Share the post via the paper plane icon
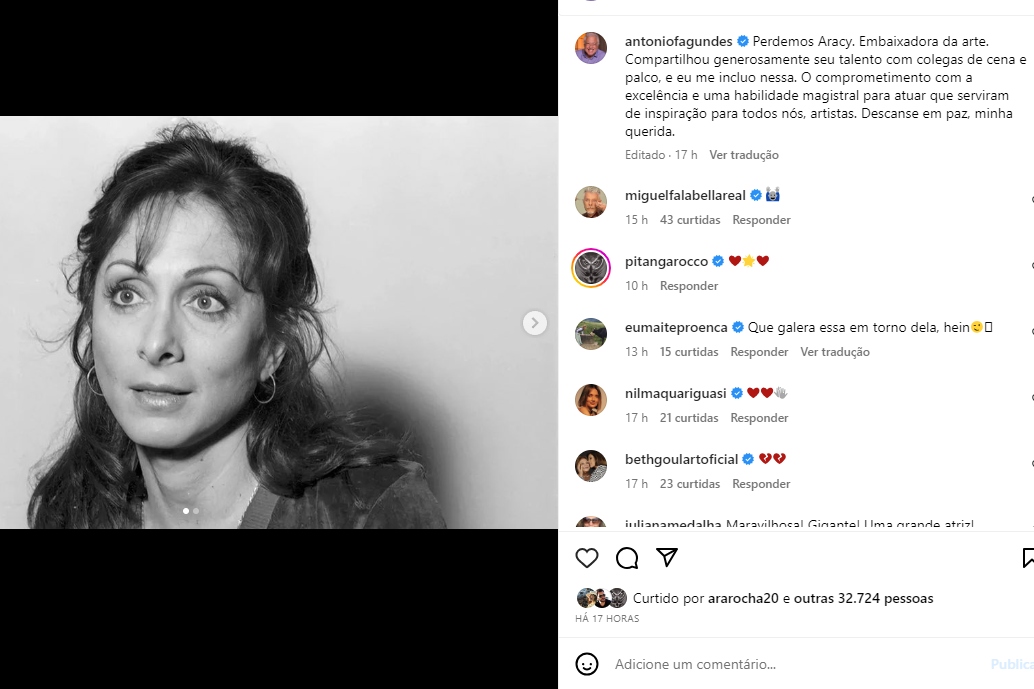Screen dimensions: 1034x689 [x=666, y=558]
